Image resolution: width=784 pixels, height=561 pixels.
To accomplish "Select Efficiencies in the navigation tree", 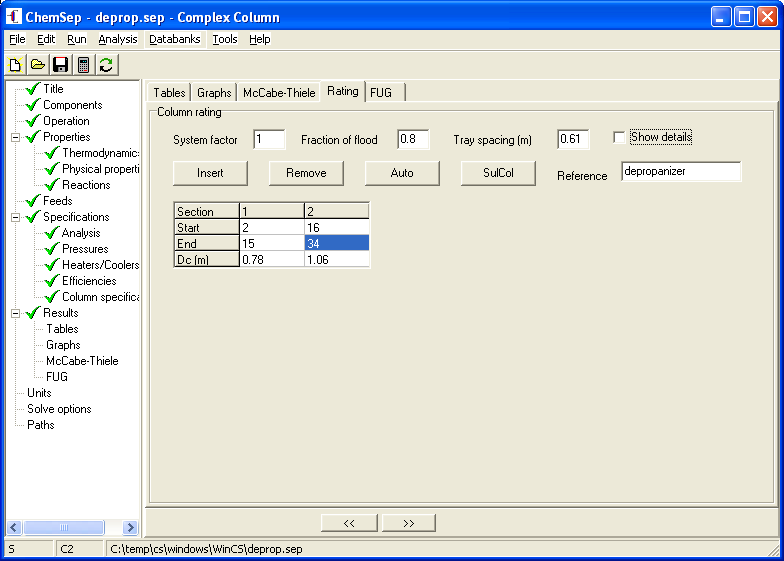I will (x=89, y=281).
